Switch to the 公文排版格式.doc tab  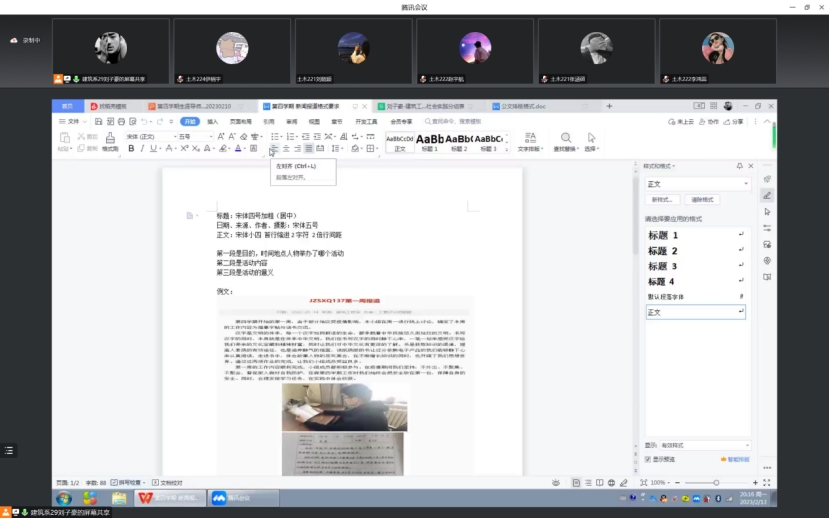[x=521, y=105]
